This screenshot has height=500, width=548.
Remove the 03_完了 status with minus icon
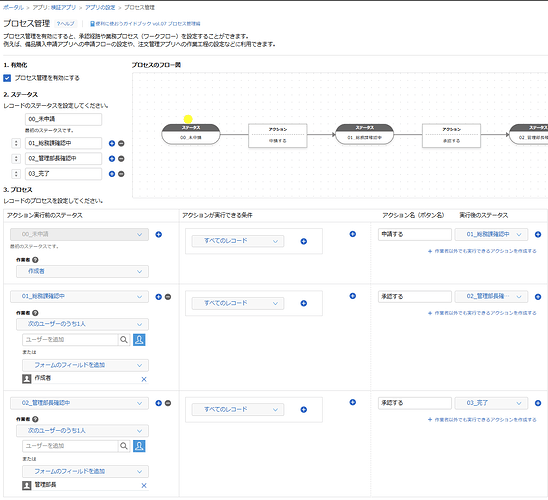tap(121, 174)
